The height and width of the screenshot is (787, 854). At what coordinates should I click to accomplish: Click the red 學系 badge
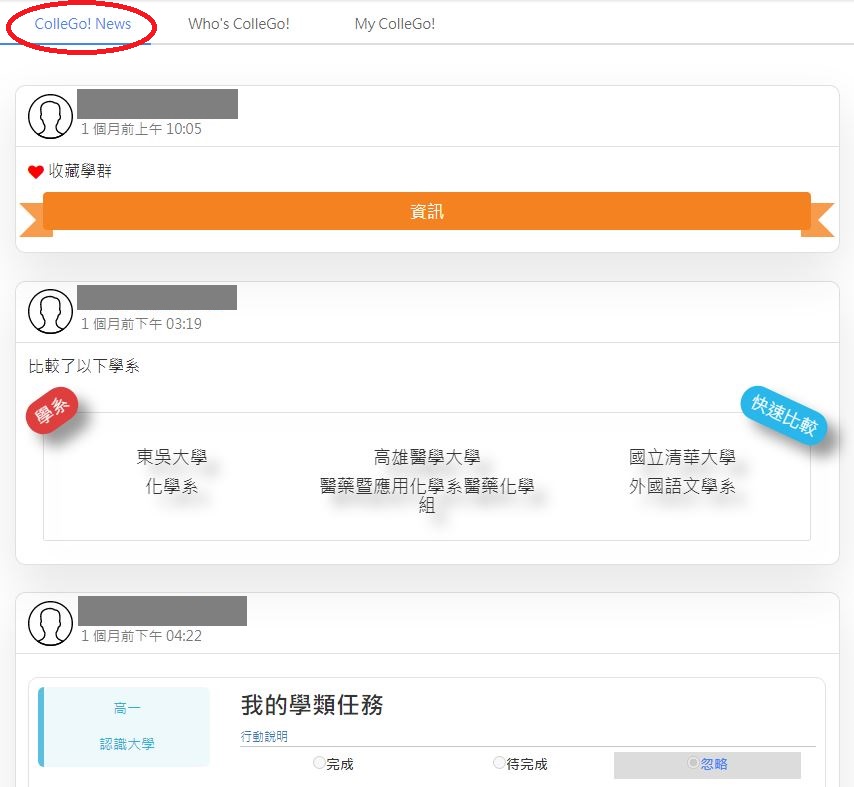coord(52,411)
